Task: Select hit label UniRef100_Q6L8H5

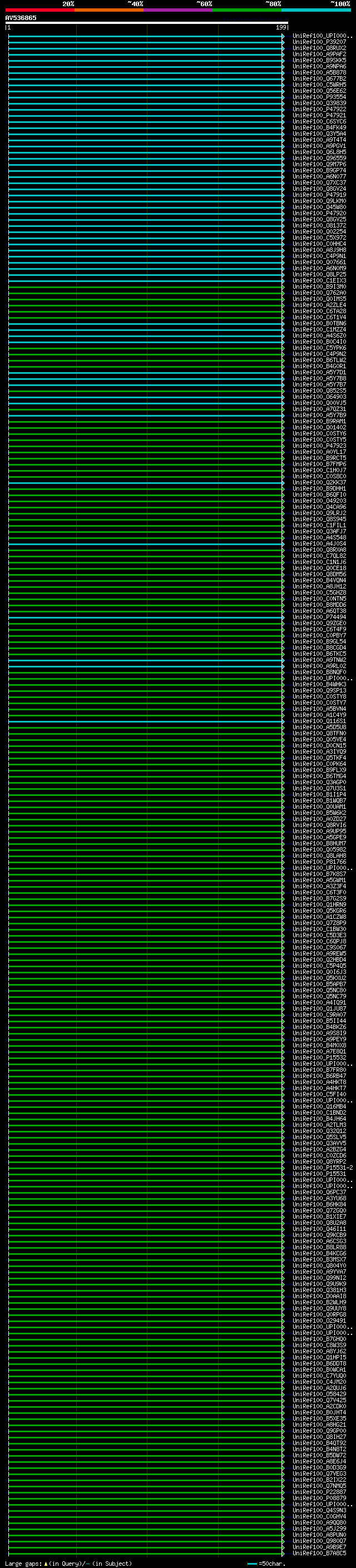Action: click(x=319, y=152)
